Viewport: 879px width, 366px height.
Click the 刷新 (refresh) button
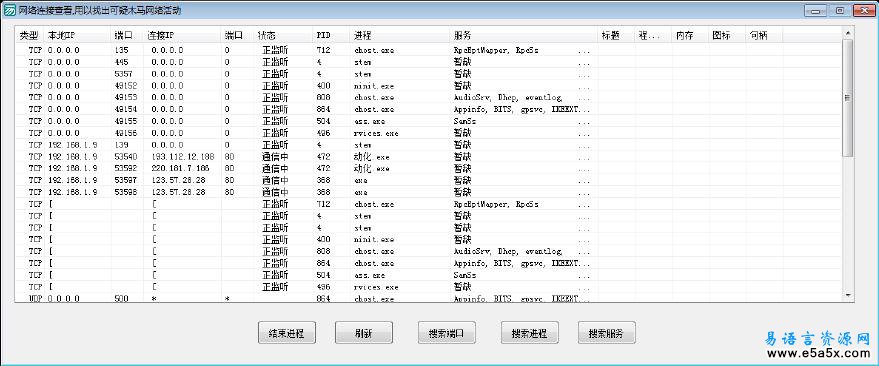click(x=363, y=333)
